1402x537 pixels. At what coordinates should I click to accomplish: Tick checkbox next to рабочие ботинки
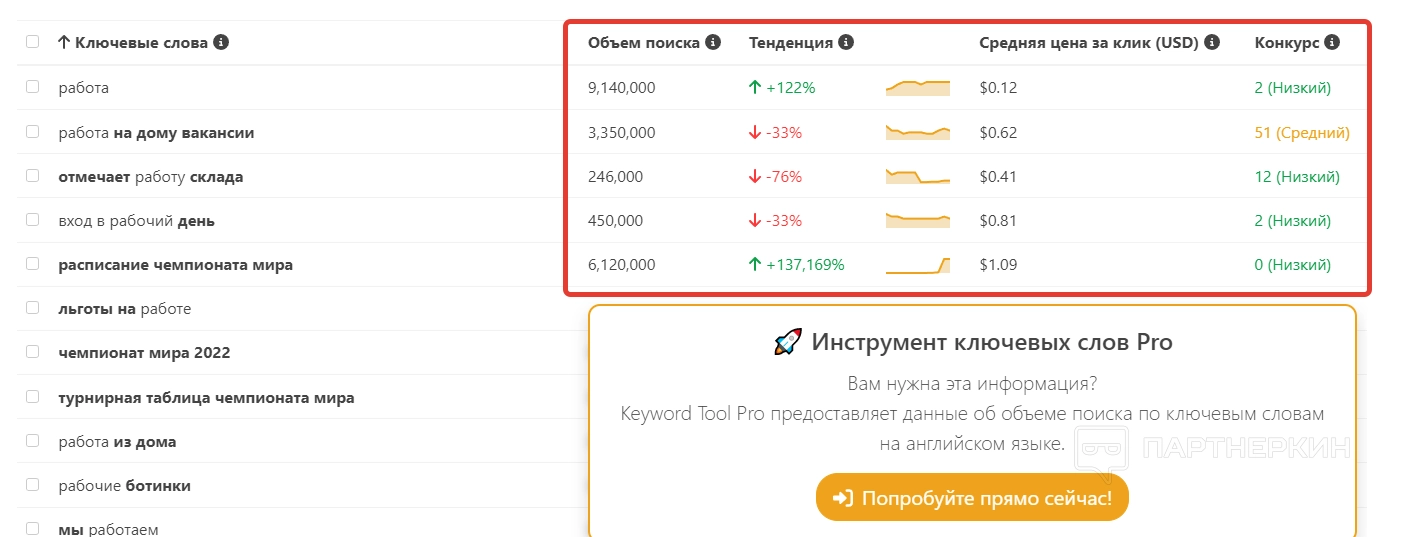tap(33, 486)
